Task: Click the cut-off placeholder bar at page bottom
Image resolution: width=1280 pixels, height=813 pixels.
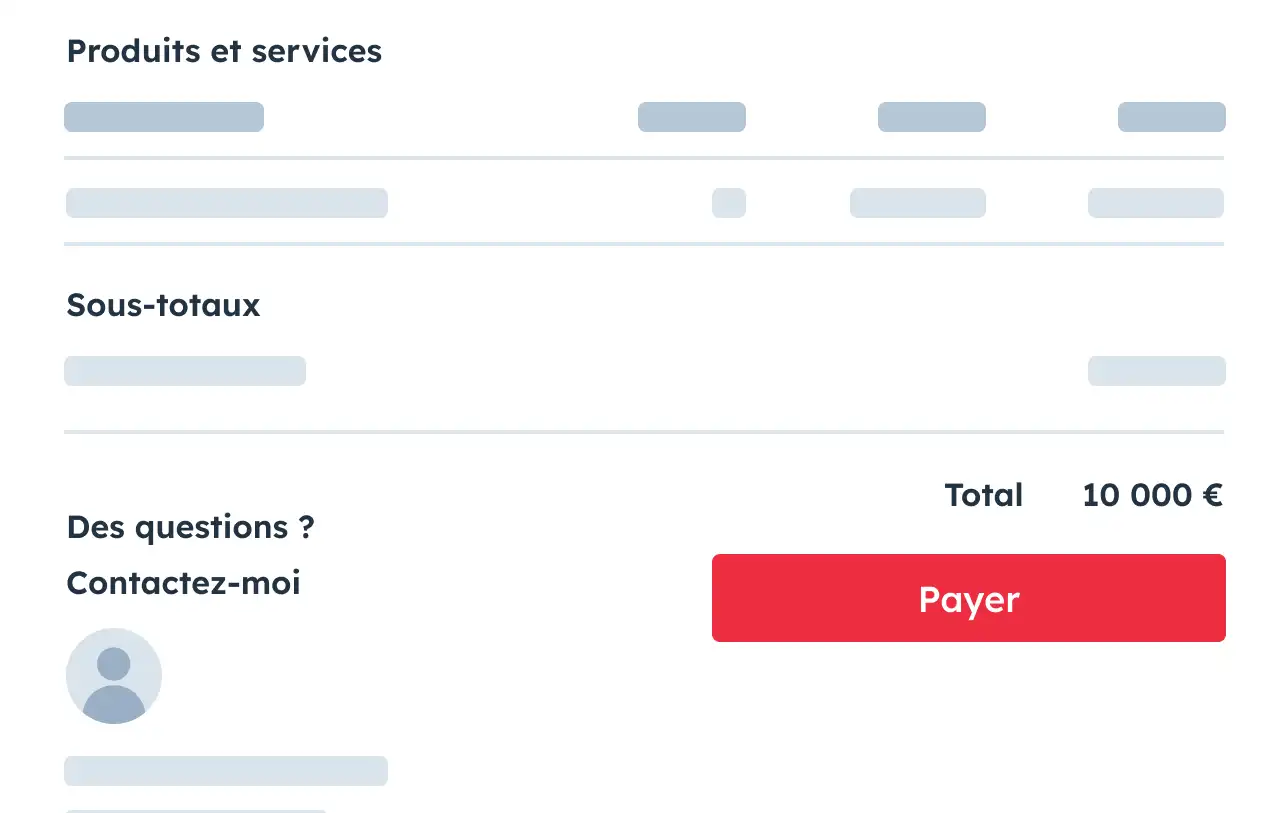Action: pos(196,810)
